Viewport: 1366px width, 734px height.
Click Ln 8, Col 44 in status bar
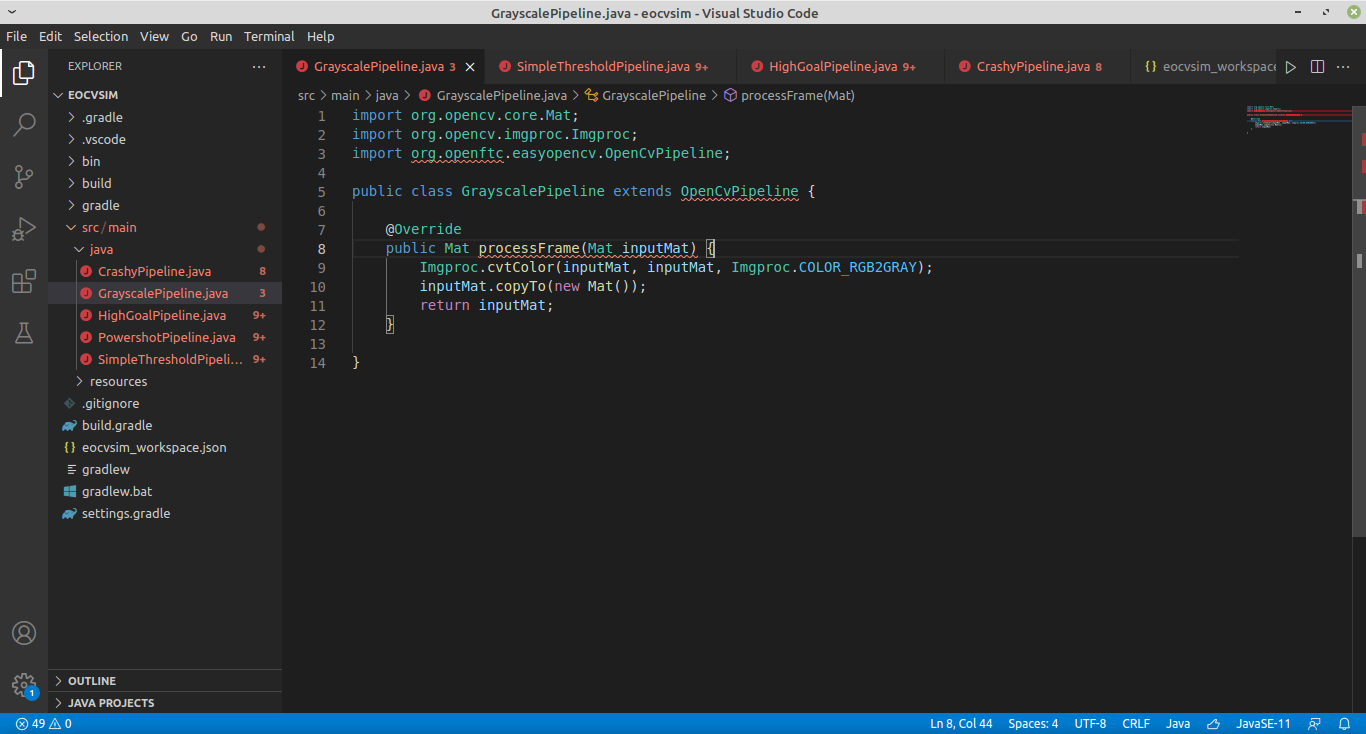(x=961, y=724)
